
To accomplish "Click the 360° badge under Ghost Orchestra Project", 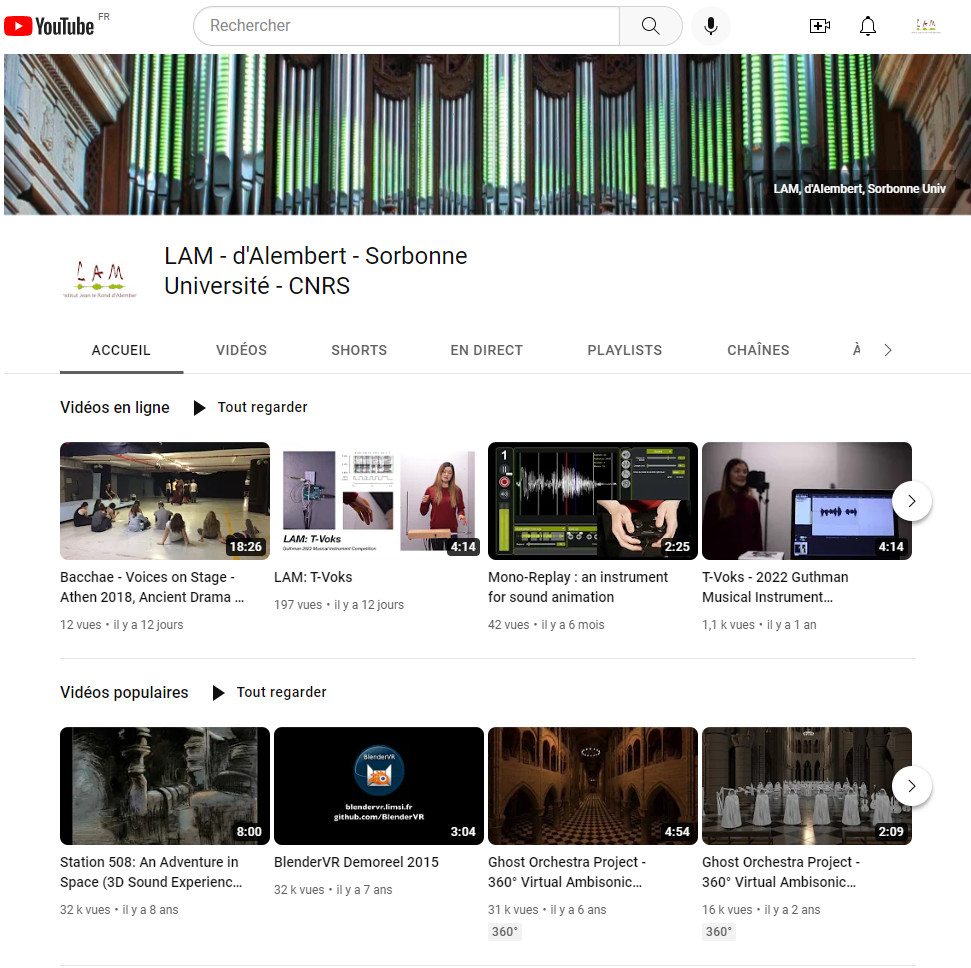I will [x=505, y=931].
